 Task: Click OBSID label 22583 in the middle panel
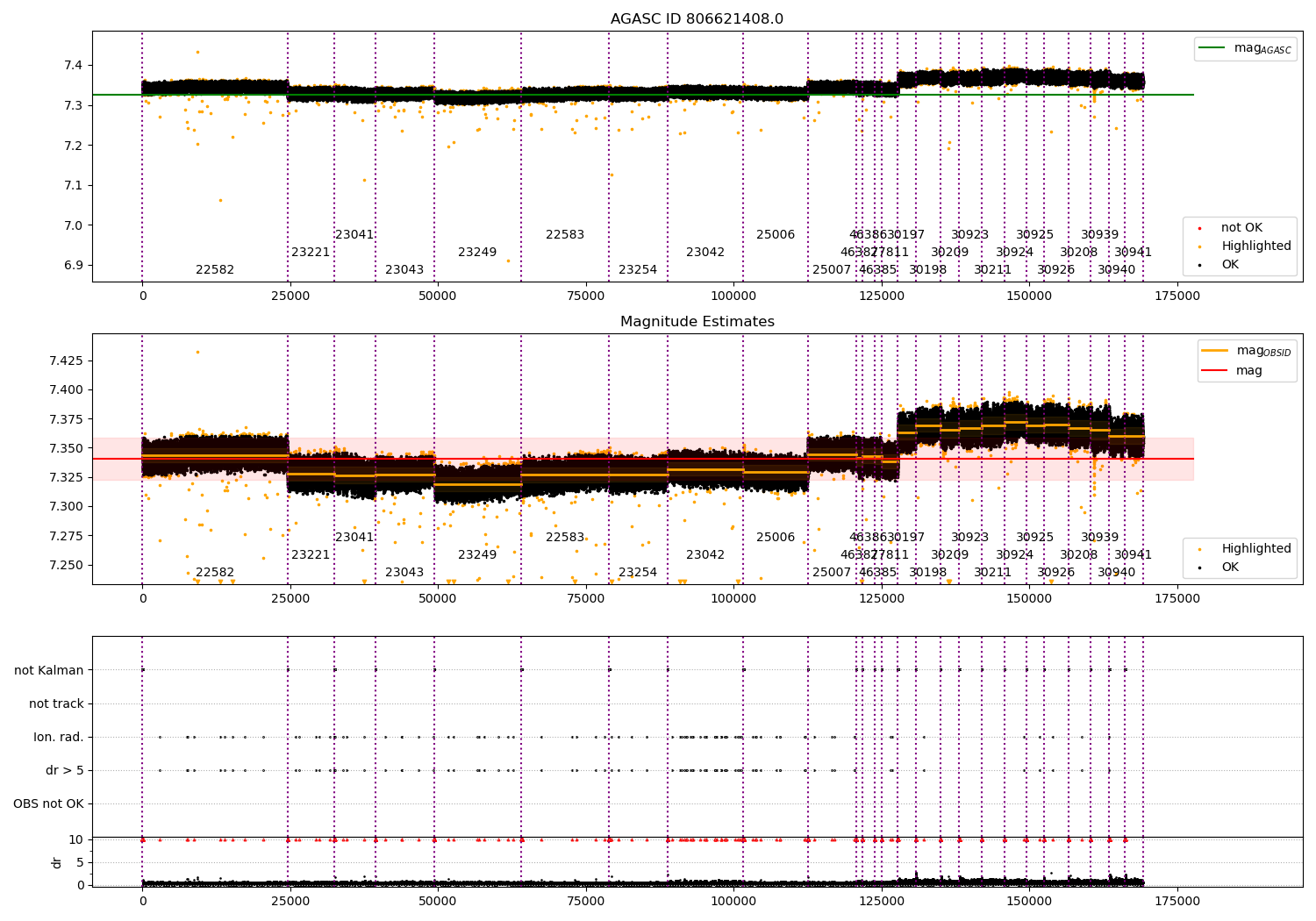point(565,538)
